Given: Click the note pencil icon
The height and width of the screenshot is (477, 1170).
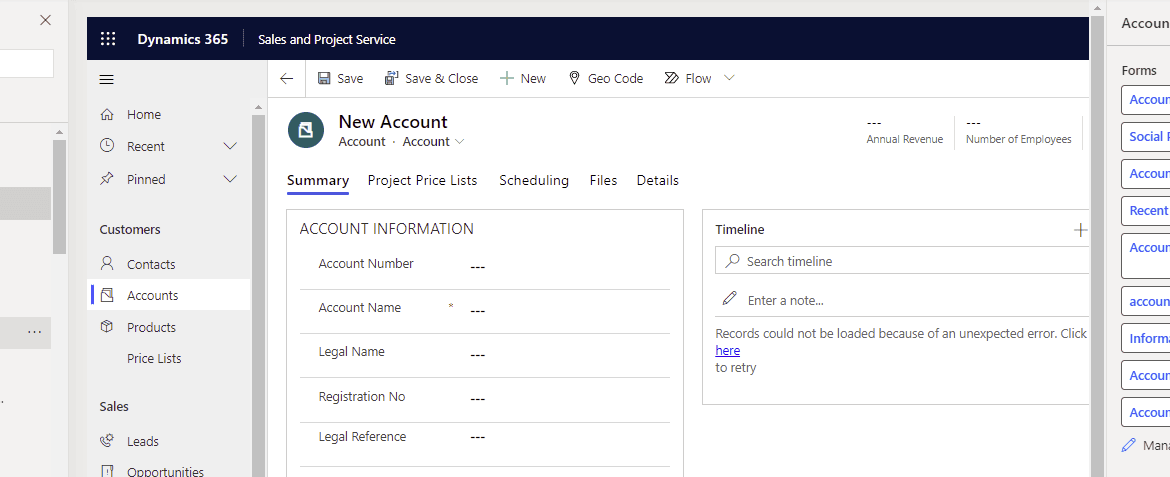Looking at the screenshot, I should click(x=730, y=299).
